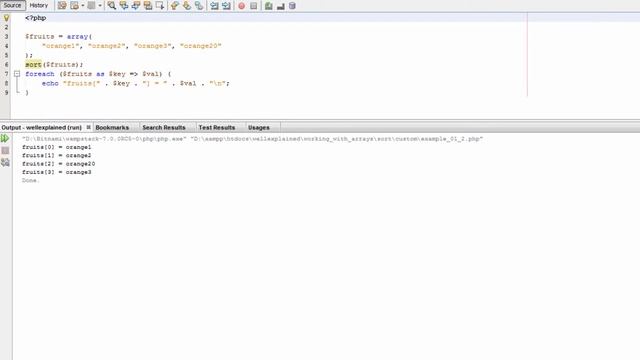This screenshot has height=360, width=640.
Task: Click line number 6 in the gutter
Action: [6, 64]
